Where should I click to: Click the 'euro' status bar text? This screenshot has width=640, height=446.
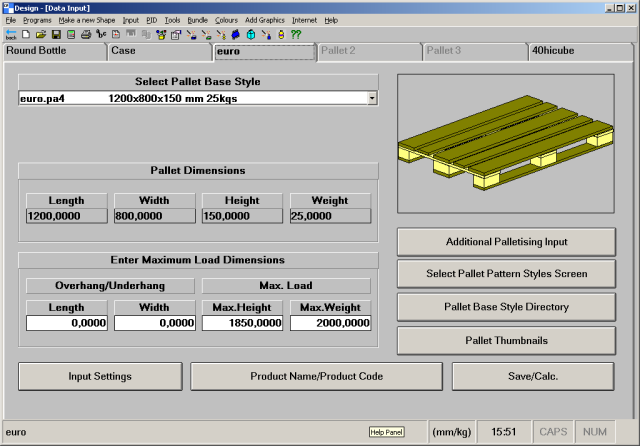[16, 432]
